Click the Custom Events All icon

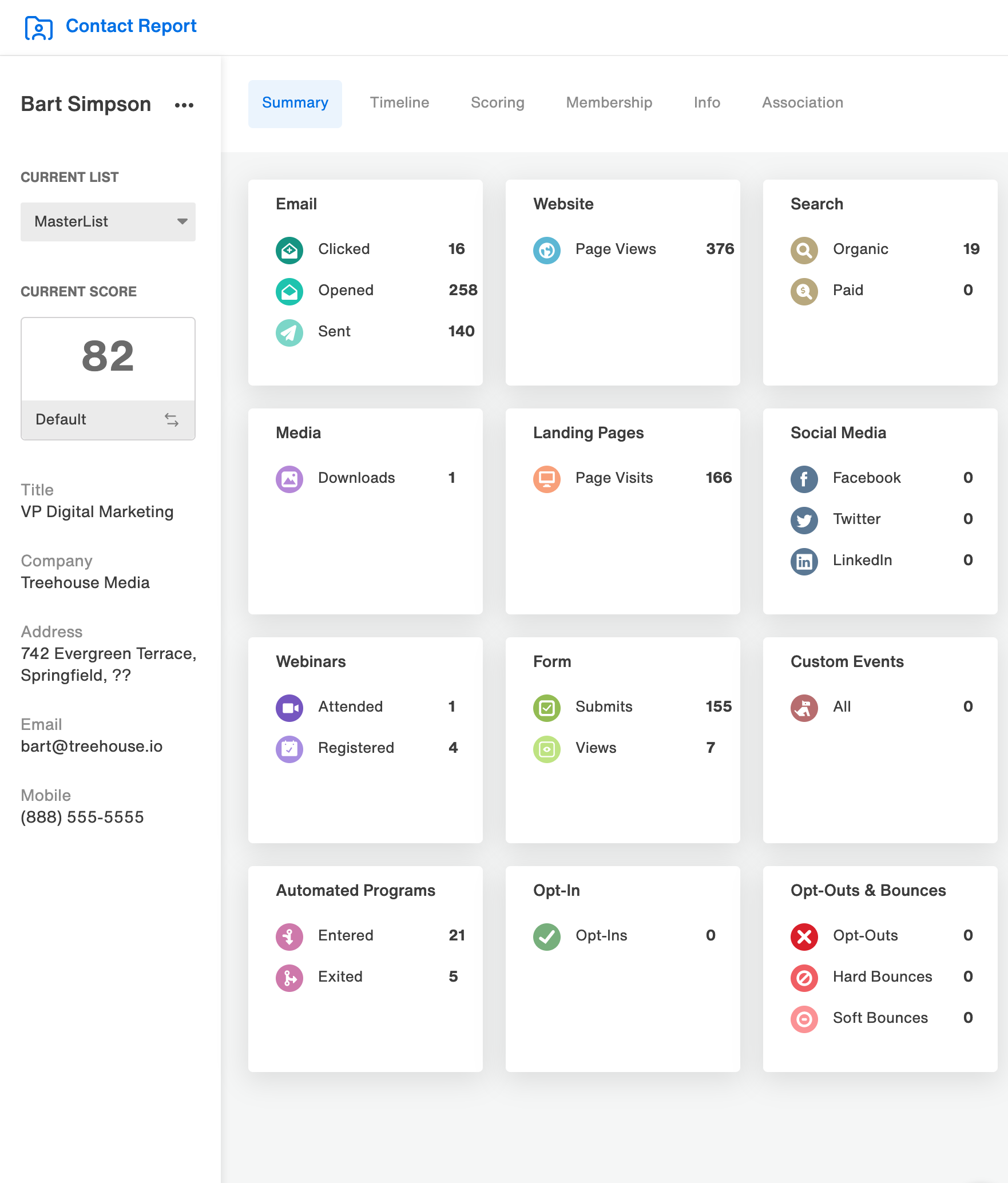tap(804, 708)
